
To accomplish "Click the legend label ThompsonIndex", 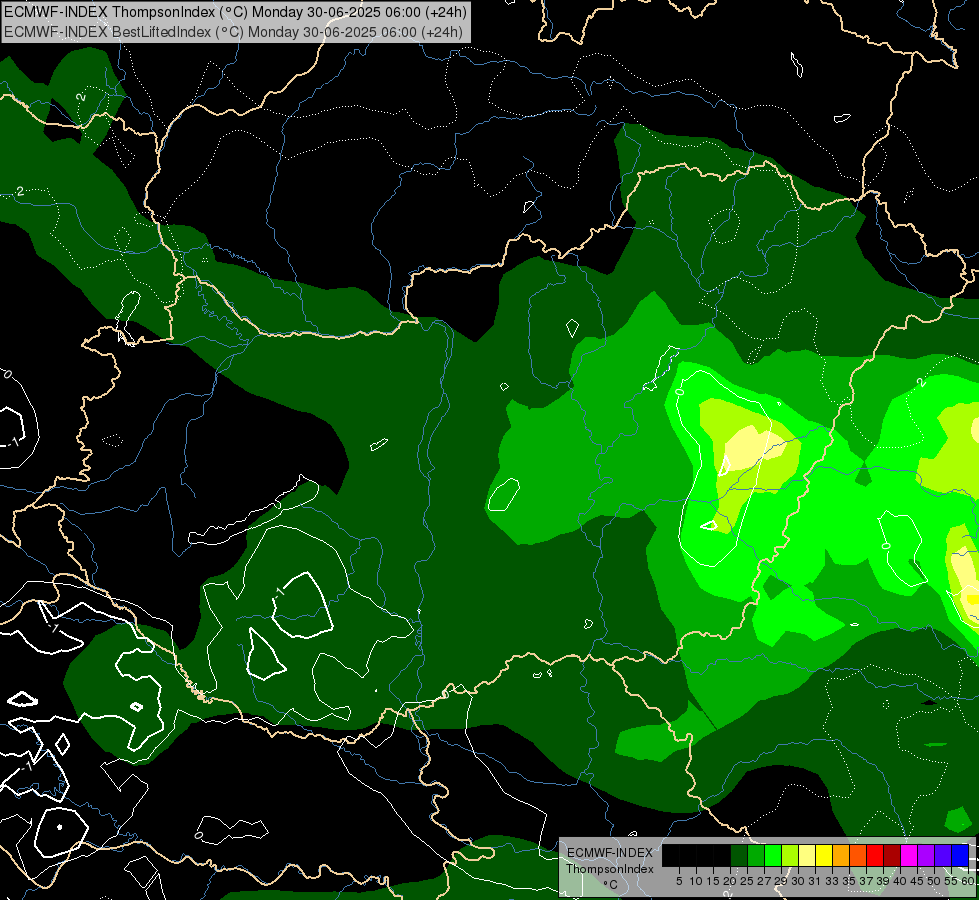I will (x=610, y=869).
